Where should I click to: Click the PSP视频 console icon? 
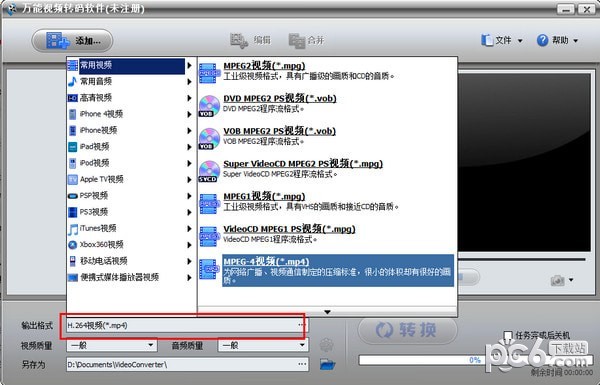click(72, 196)
